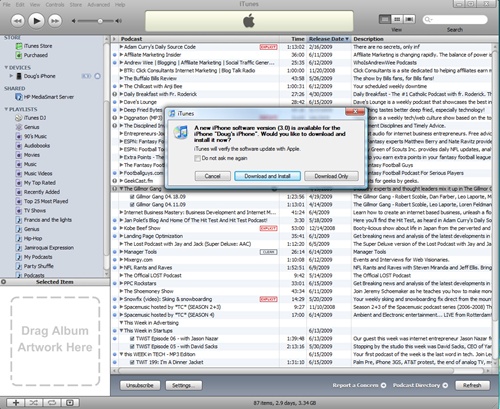
Task: Click Download and Install button
Action: pos(267,176)
